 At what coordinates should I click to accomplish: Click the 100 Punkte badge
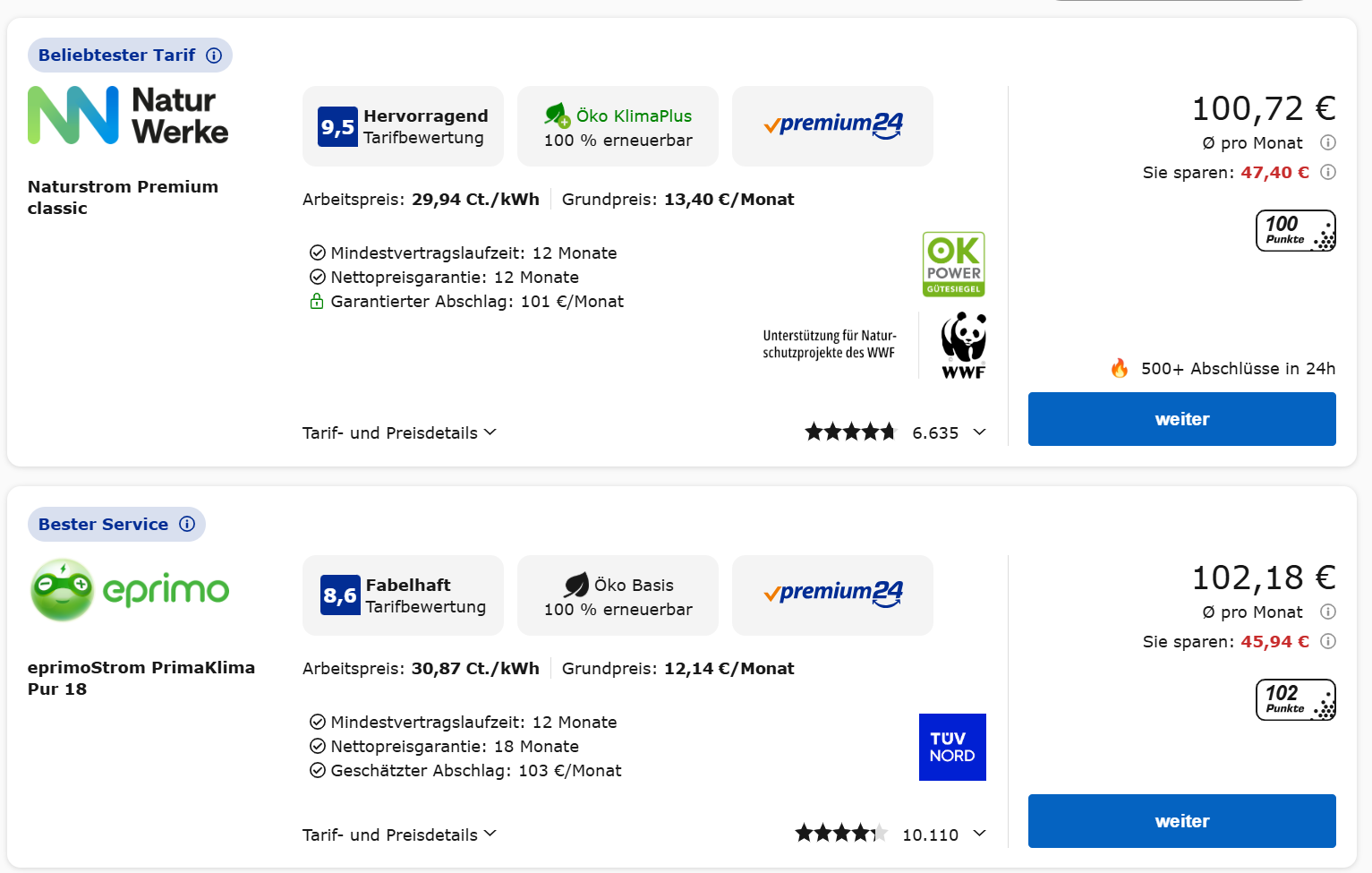point(1295,231)
